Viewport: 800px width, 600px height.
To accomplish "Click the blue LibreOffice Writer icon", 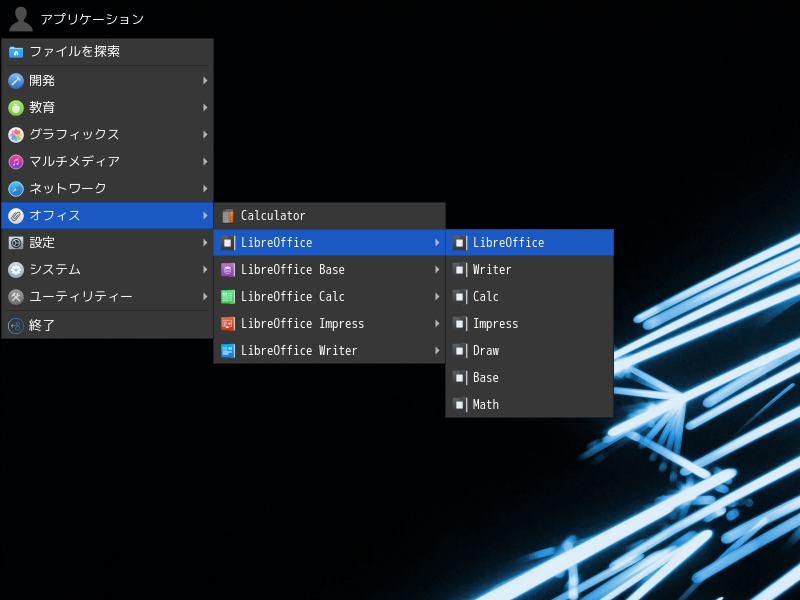I will point(228,351).
